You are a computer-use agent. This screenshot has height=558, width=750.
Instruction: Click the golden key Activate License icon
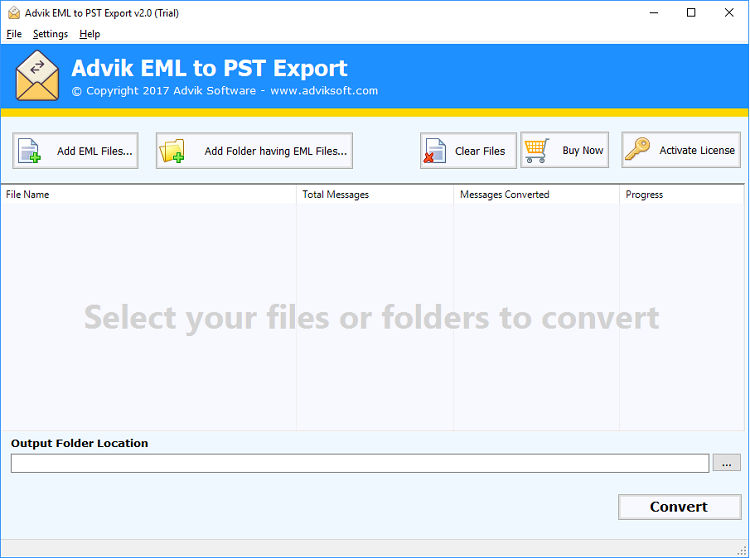coord(638,149)
